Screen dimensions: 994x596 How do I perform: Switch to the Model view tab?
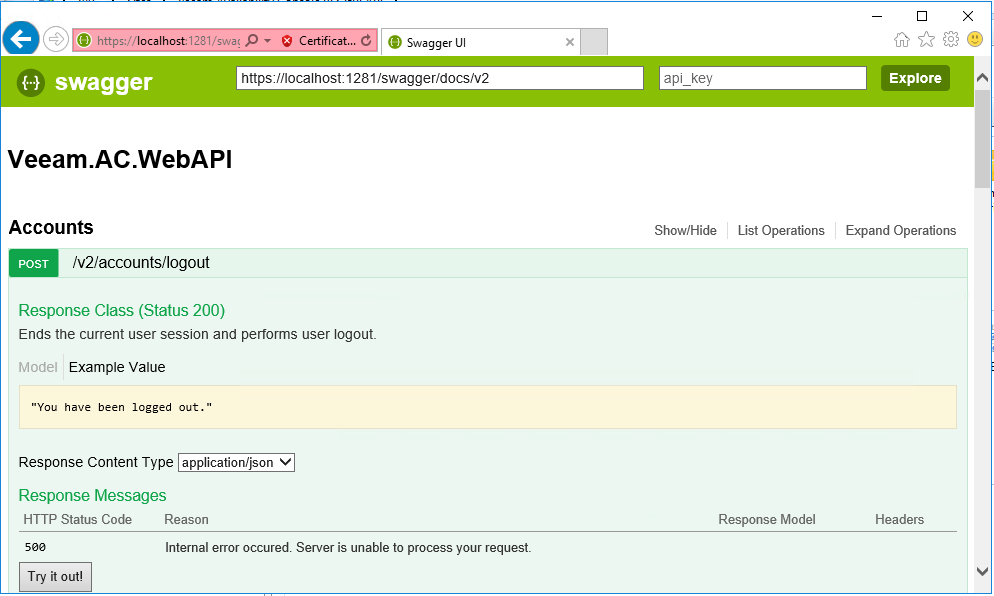(38, 367)
